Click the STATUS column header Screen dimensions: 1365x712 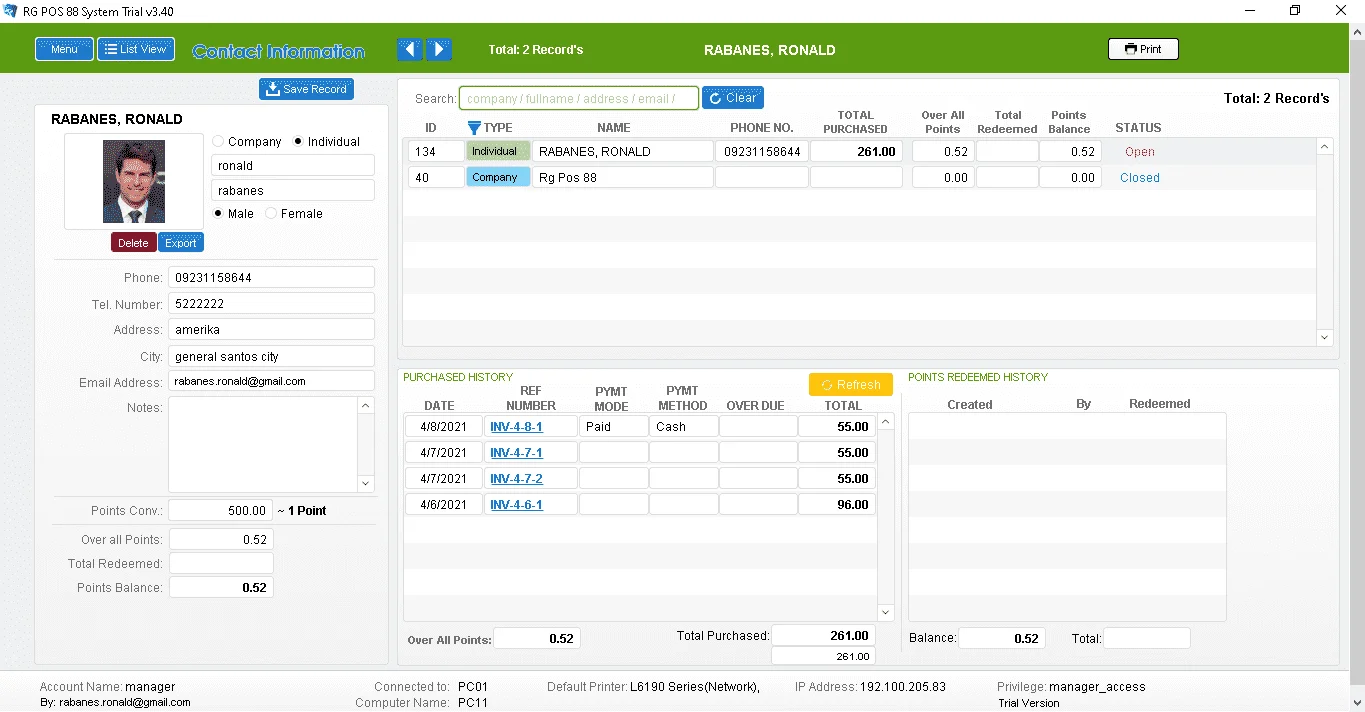pyautogui.click(x=1138, y=128)
